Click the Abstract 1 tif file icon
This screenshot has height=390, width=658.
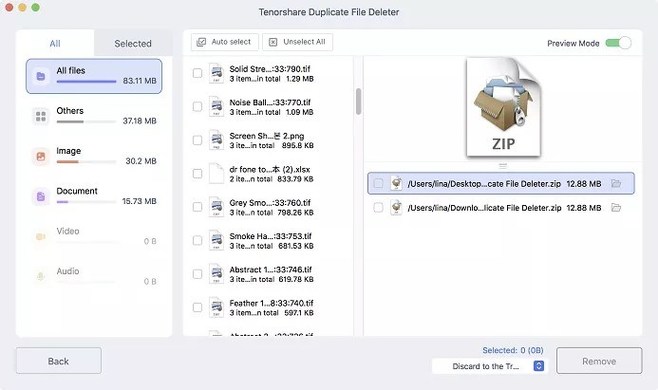(x=216, y=274)
